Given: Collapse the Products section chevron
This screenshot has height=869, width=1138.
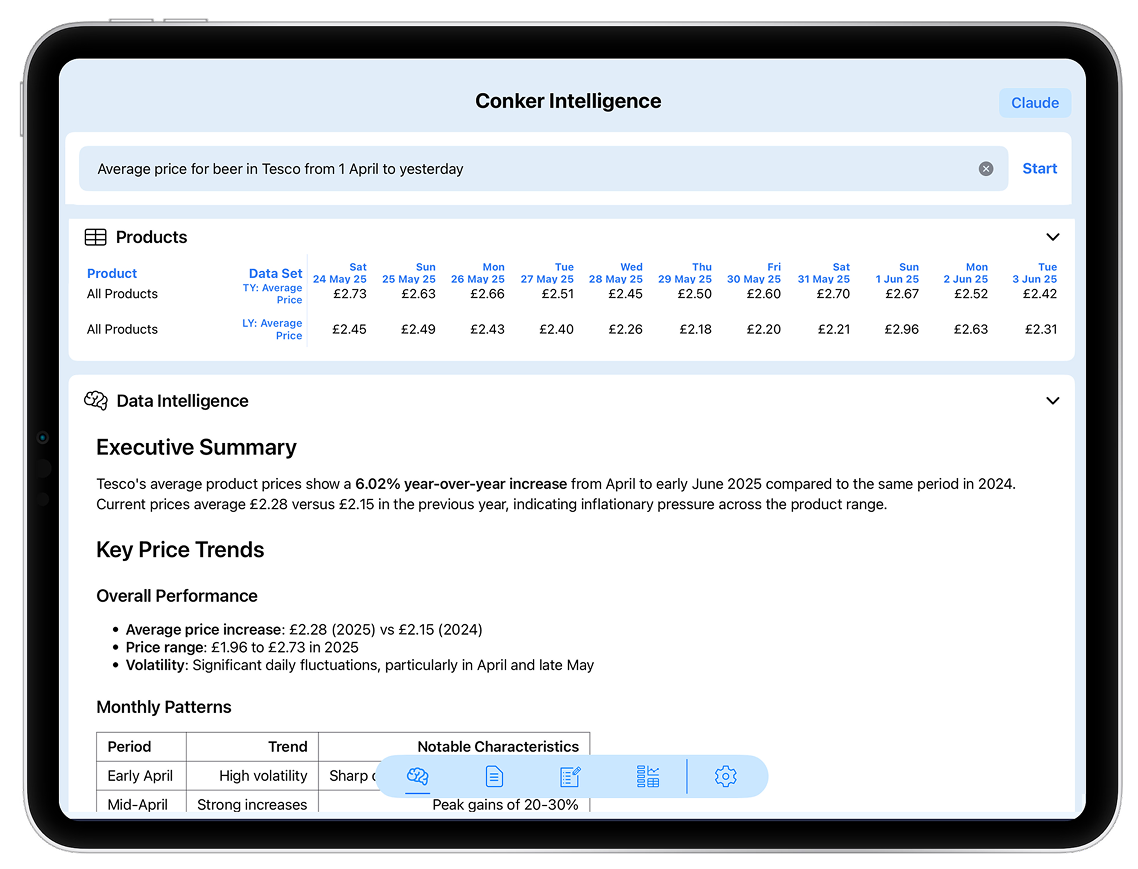Looking at the screenshot, I should 1052,237.
